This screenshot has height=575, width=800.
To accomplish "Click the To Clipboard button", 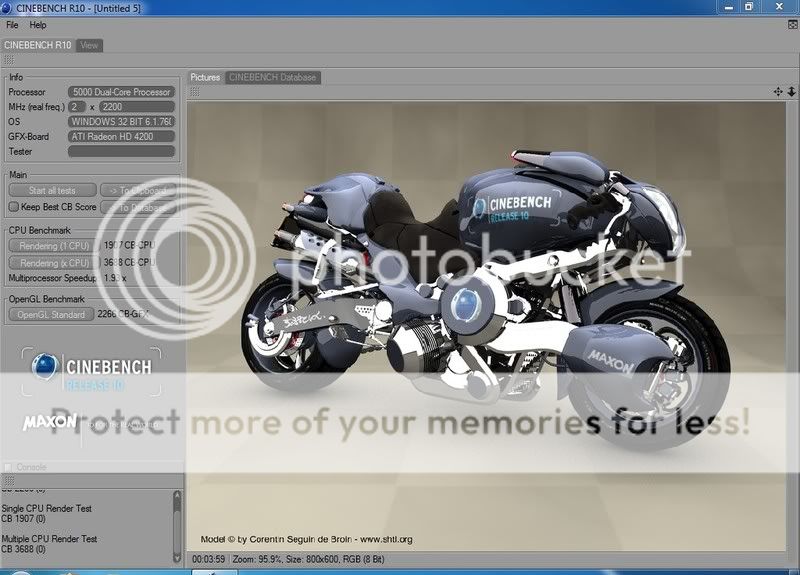I will (138, 190).
